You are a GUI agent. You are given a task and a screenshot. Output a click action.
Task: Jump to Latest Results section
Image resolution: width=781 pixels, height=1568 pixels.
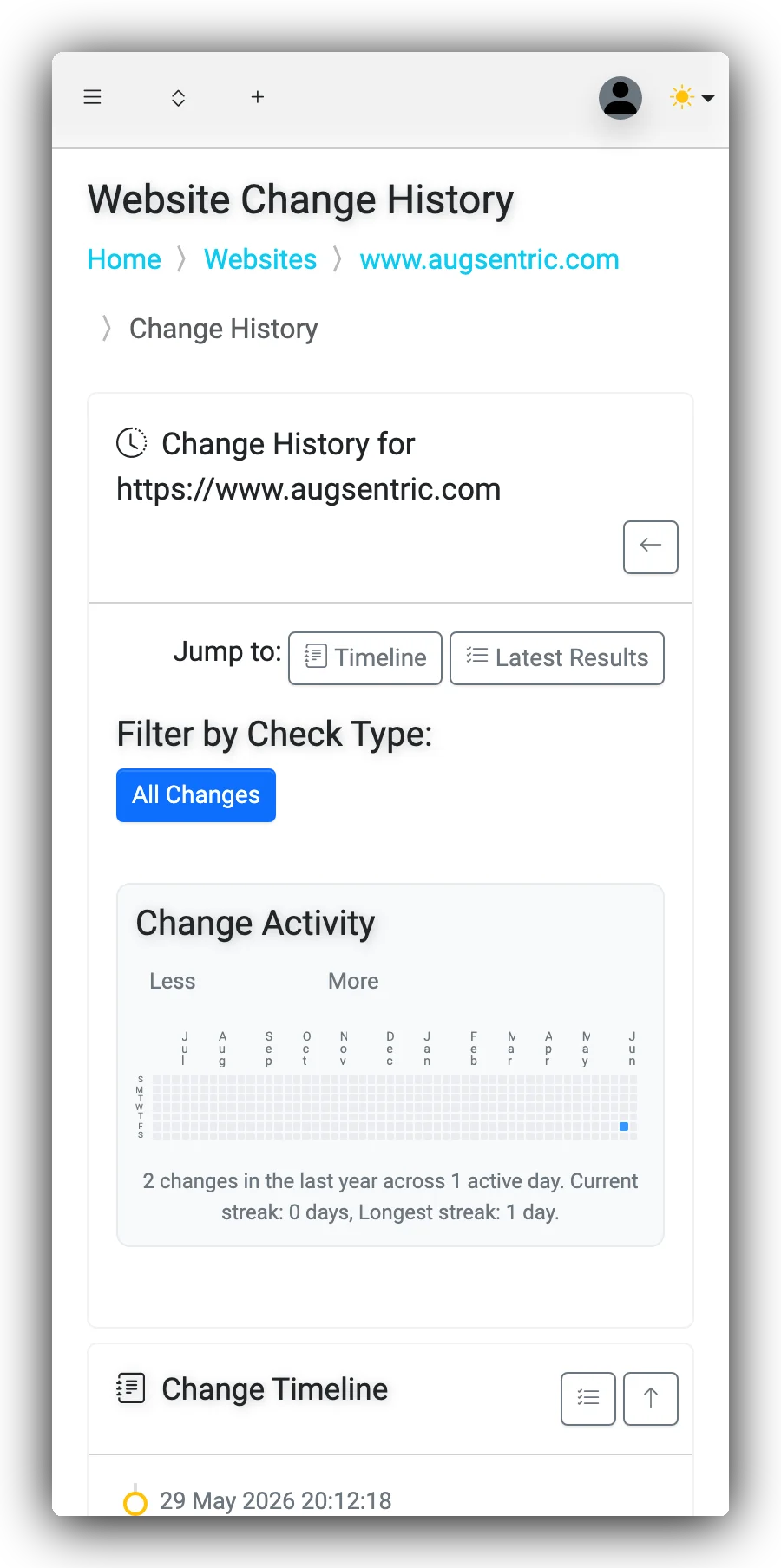click(x=557, y=658)
